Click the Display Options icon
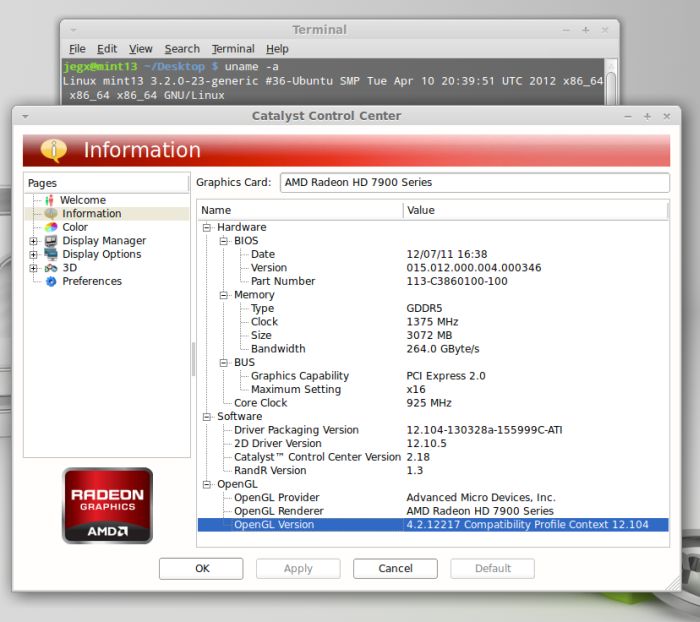The image size is (700, 622). 51,254
